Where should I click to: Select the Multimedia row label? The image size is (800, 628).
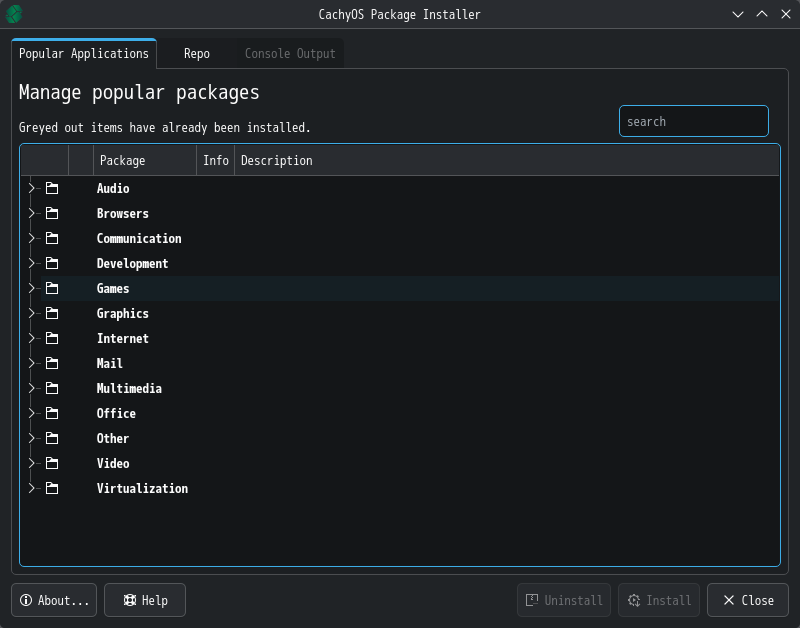(129, 389)
